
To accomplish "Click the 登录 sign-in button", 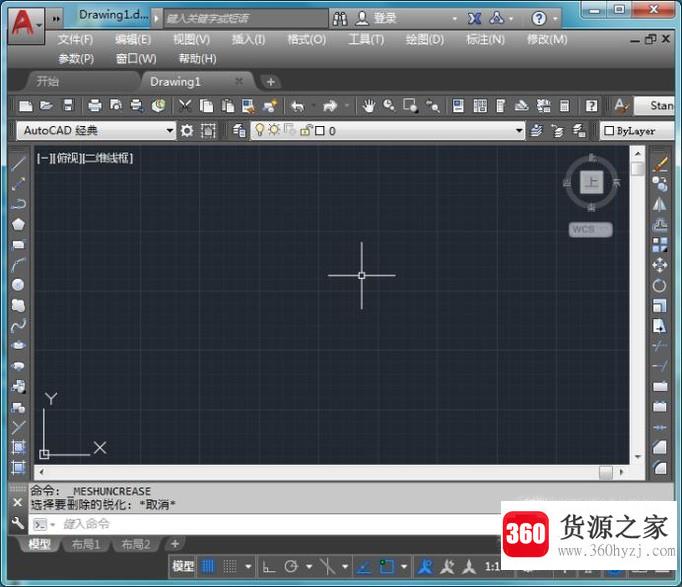I will coord(376,18).
